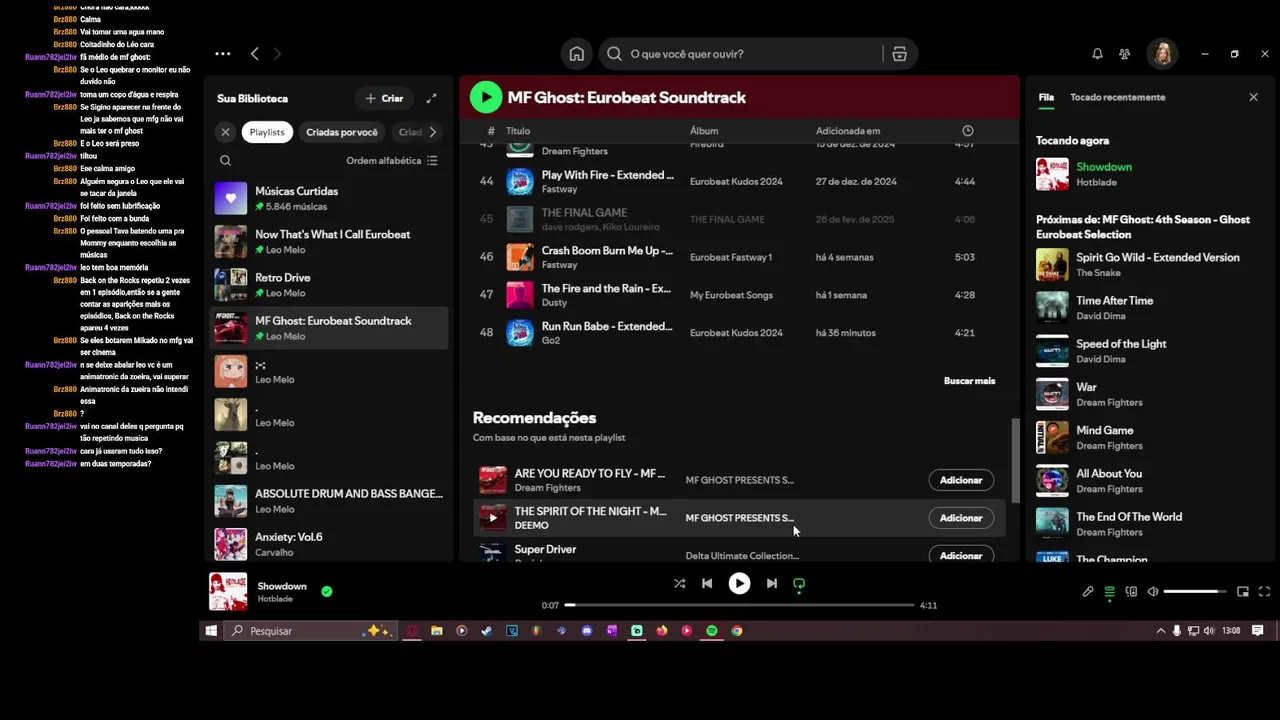This screenshot has height=720, width=1280.
Task: Toggle shuffle playback
Action: (x=680, y=583)
